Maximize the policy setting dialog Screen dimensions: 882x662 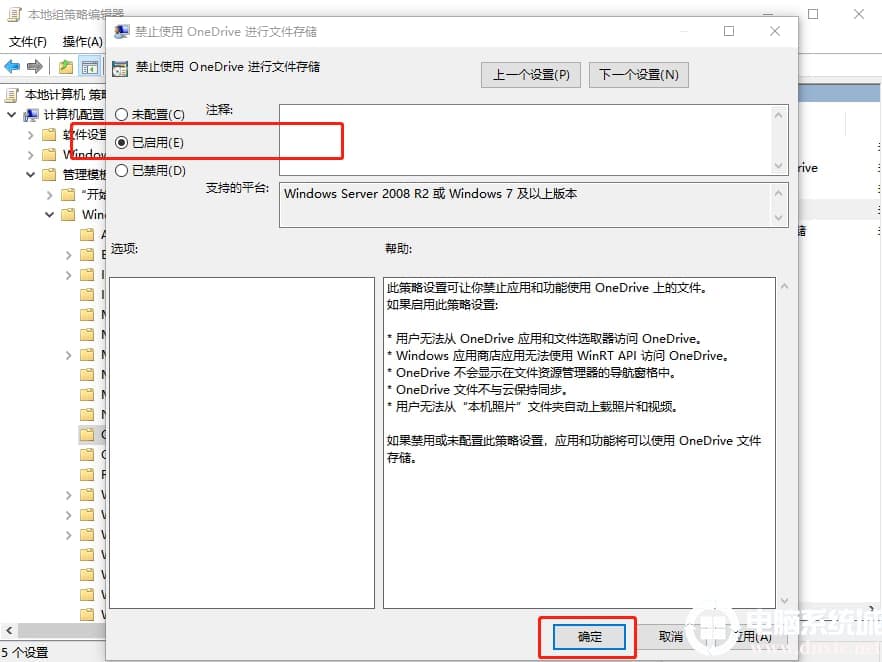(729, 31)
